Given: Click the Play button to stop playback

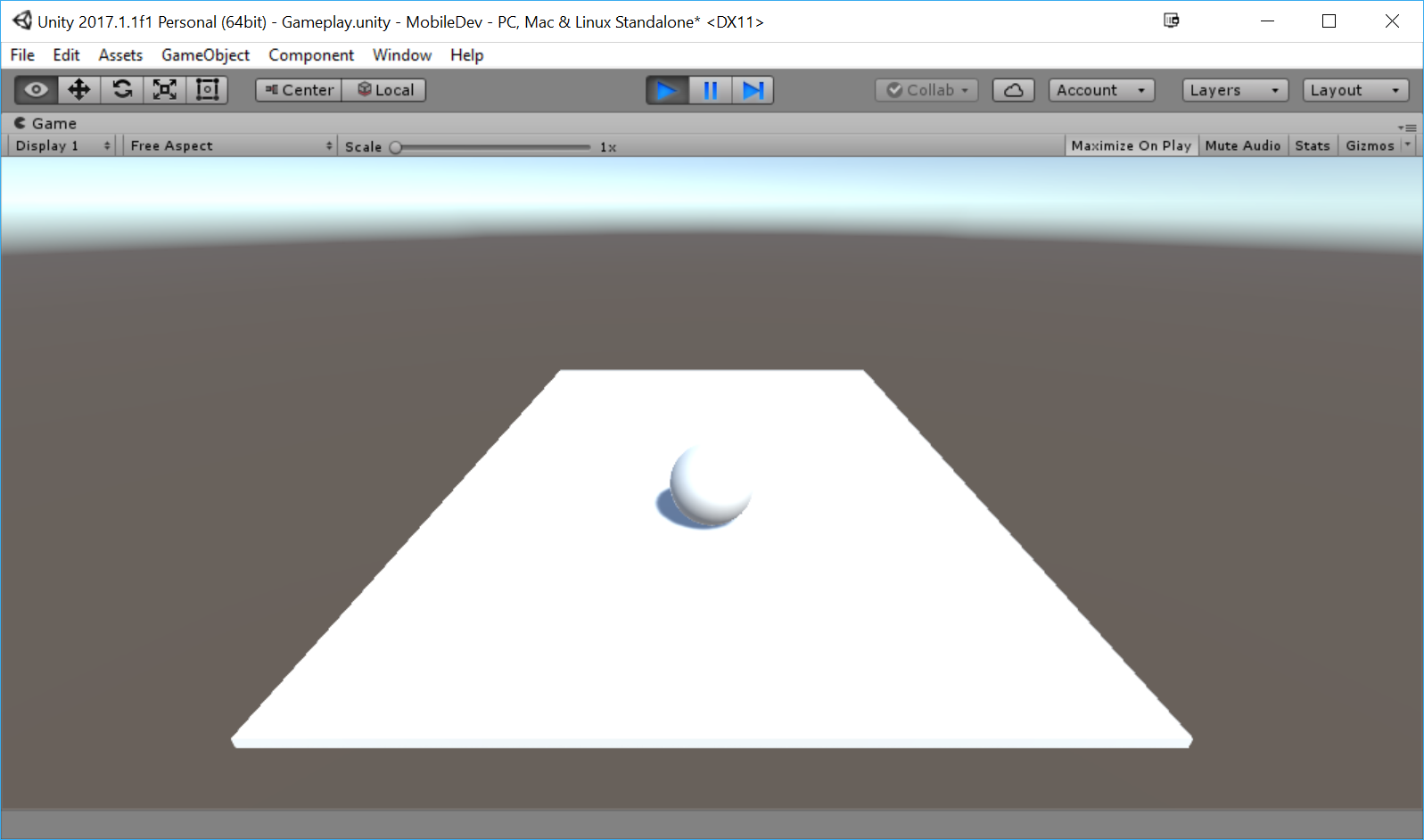Looking at the screenshot, I should (667, 90).
